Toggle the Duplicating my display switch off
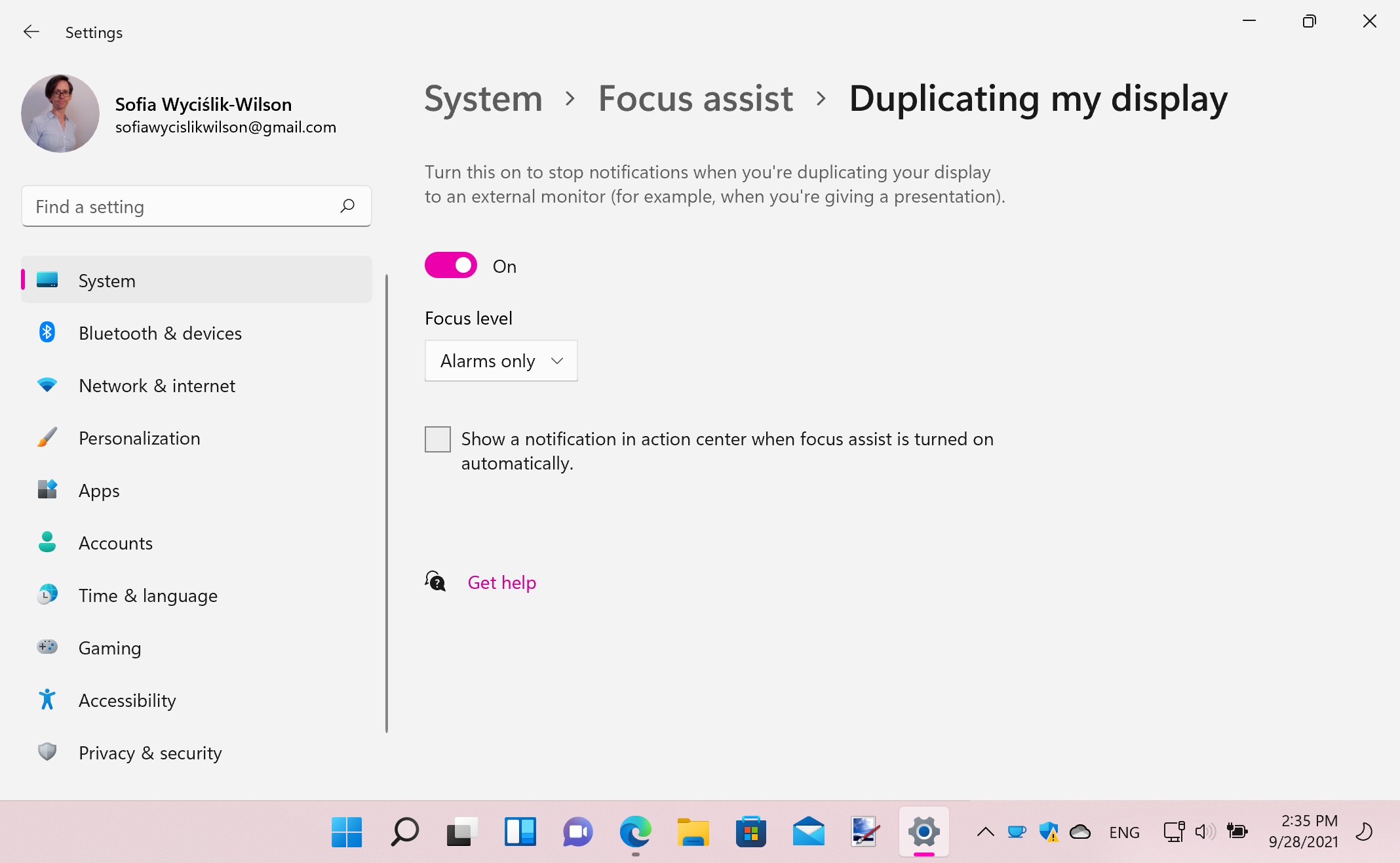Viewport: 1400px width, 863px height. pos(451,266)
